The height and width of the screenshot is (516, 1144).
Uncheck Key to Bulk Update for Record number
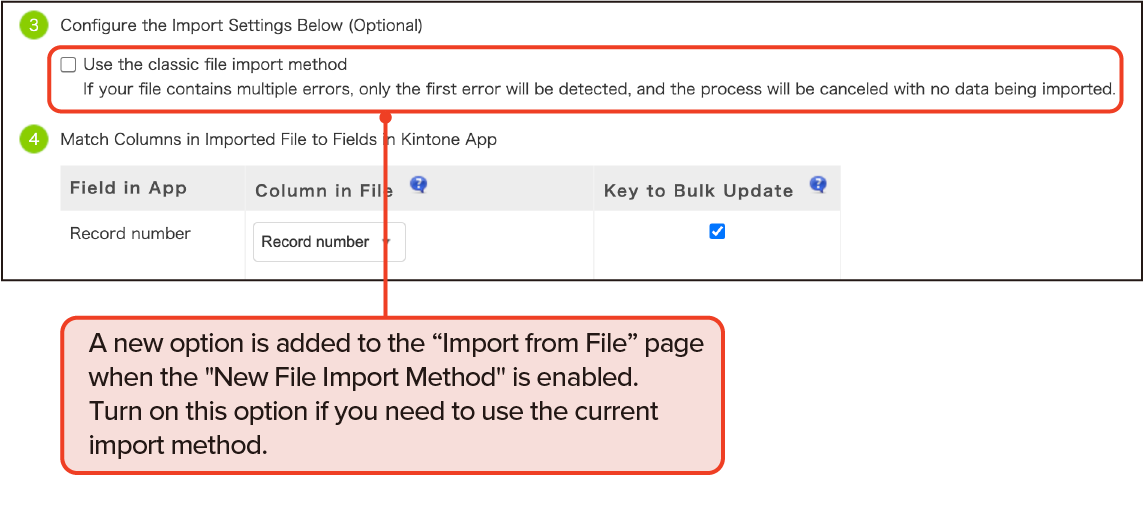coord(716,232)
